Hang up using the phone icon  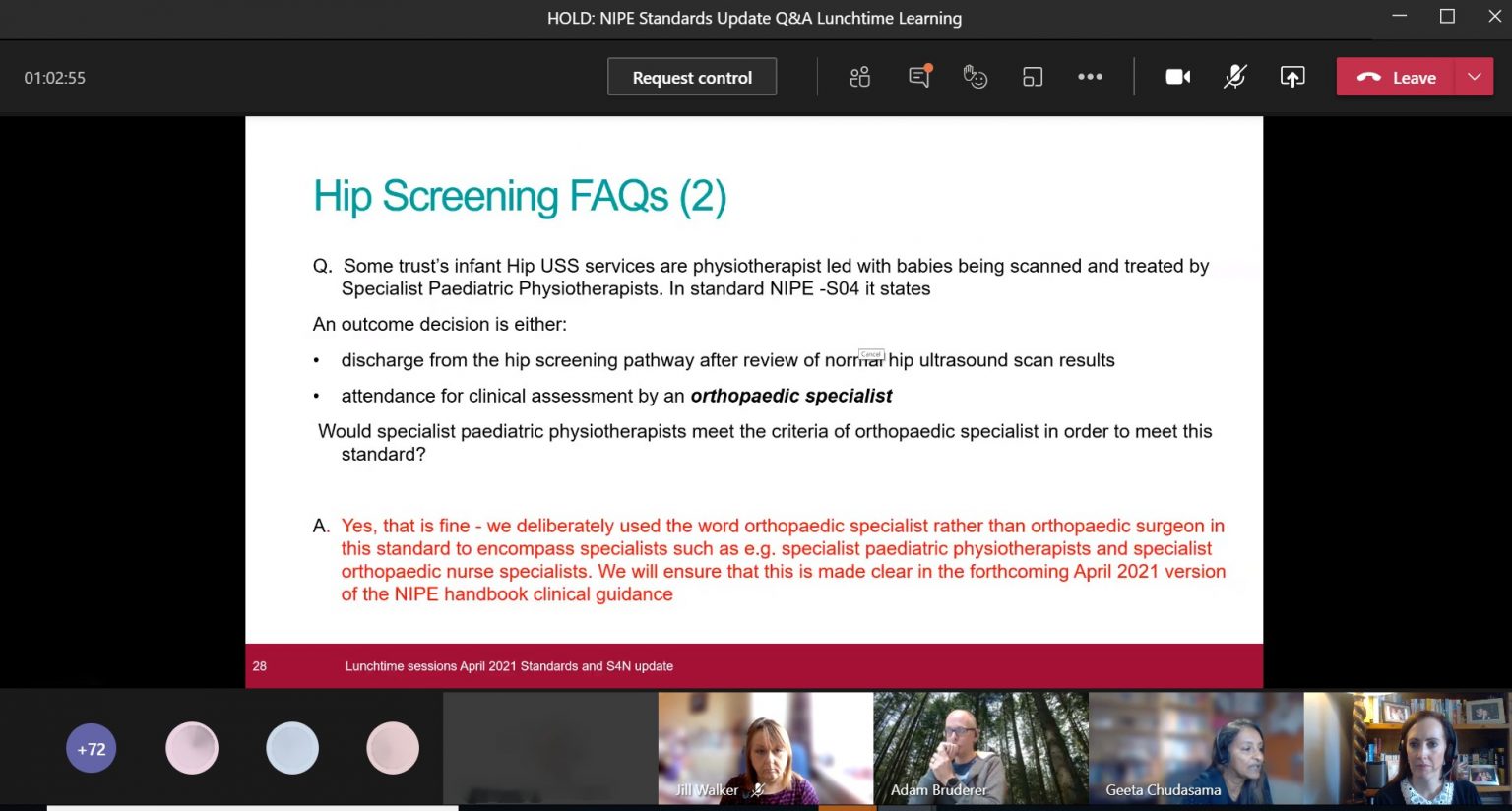coord(1369,77)
